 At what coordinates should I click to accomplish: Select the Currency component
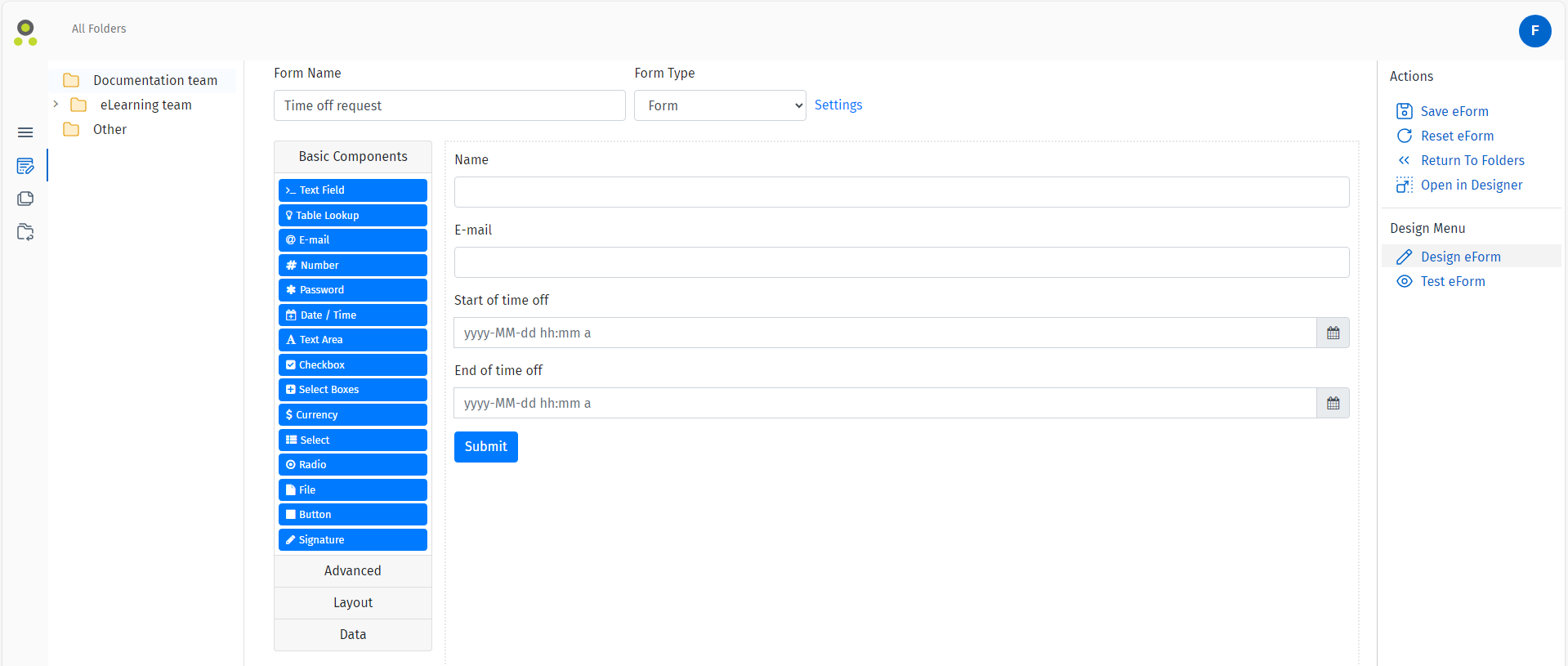point(353,414)
